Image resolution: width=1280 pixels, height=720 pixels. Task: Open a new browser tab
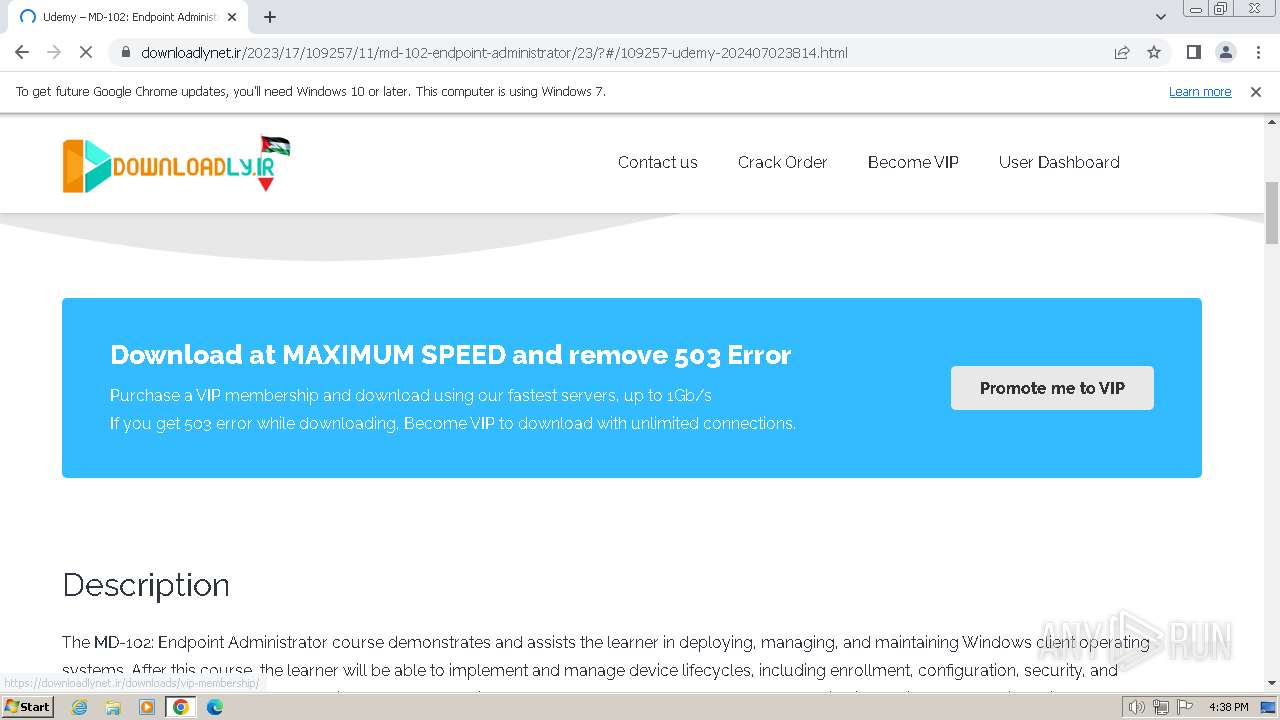pos(270,17)
